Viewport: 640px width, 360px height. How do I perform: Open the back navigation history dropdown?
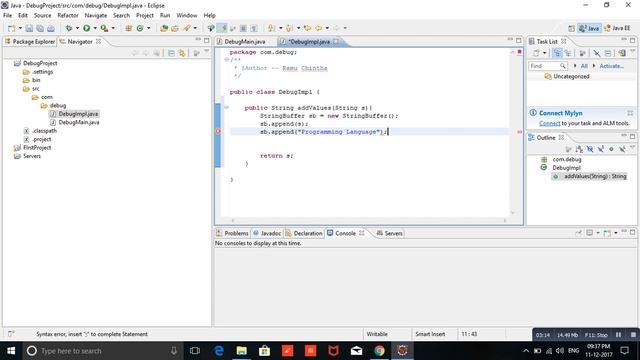[x=327, y=28]
